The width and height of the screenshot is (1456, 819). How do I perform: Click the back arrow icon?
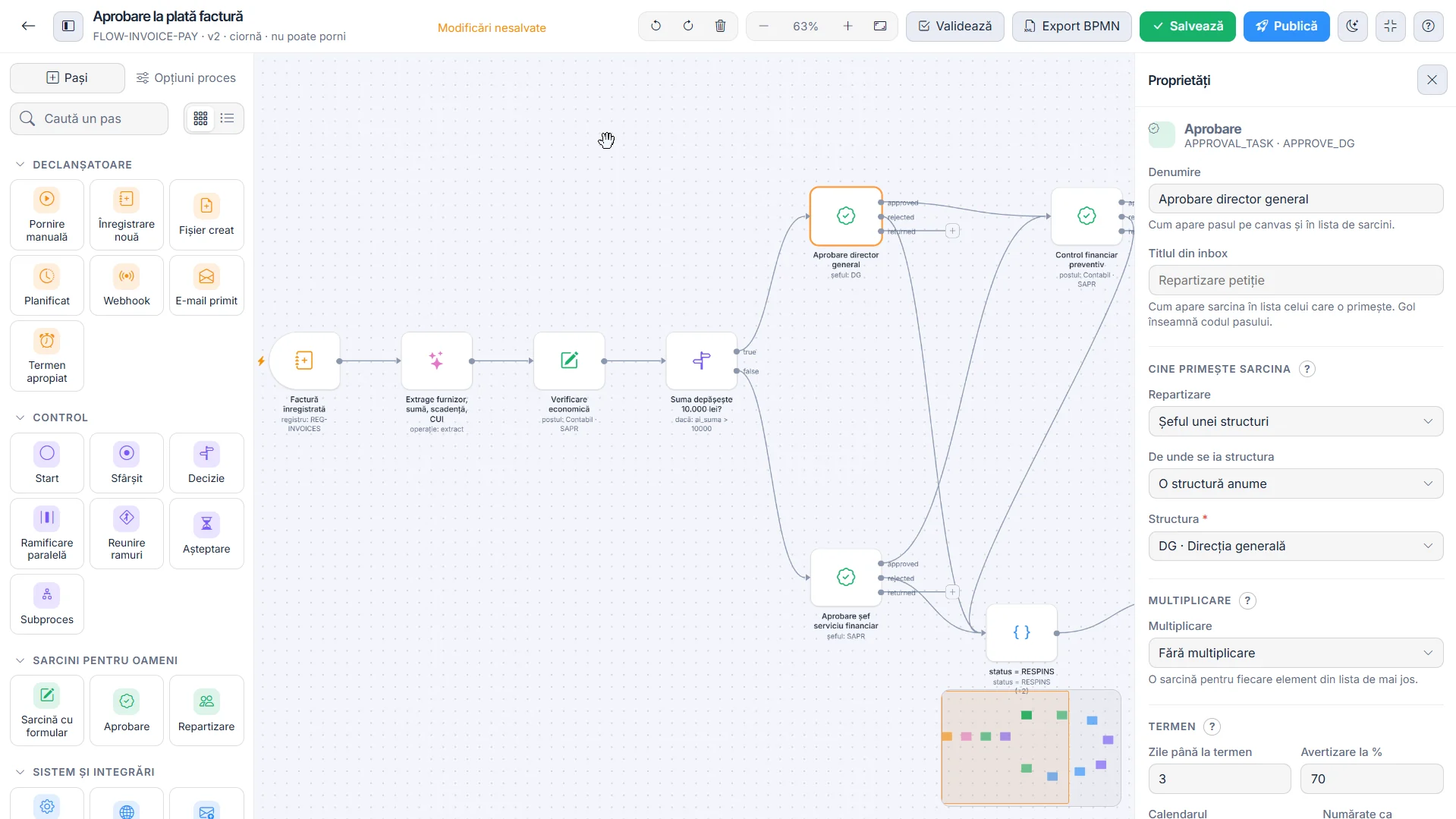[x=28, y=26]
